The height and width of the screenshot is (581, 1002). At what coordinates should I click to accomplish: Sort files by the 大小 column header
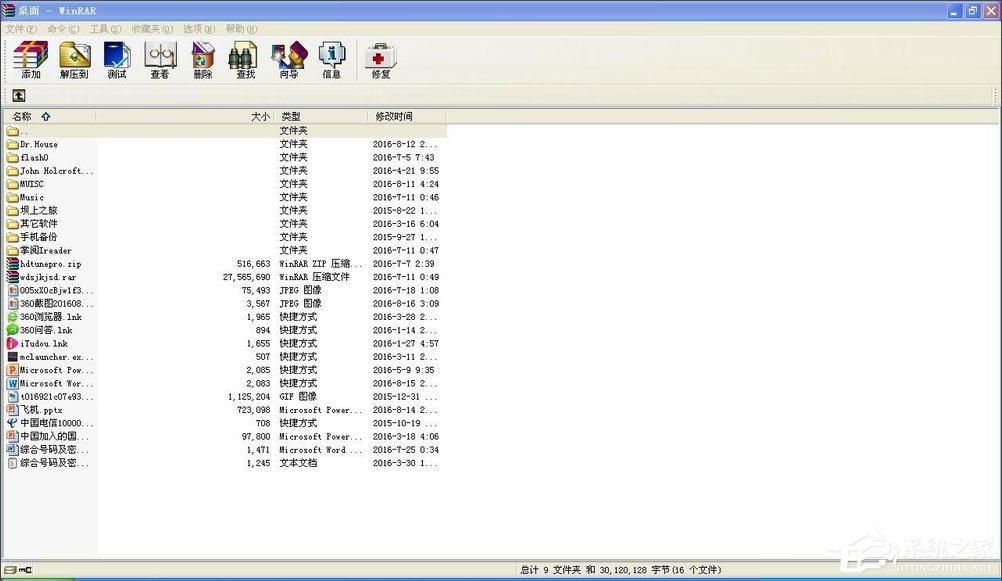(x=260, y=116)
